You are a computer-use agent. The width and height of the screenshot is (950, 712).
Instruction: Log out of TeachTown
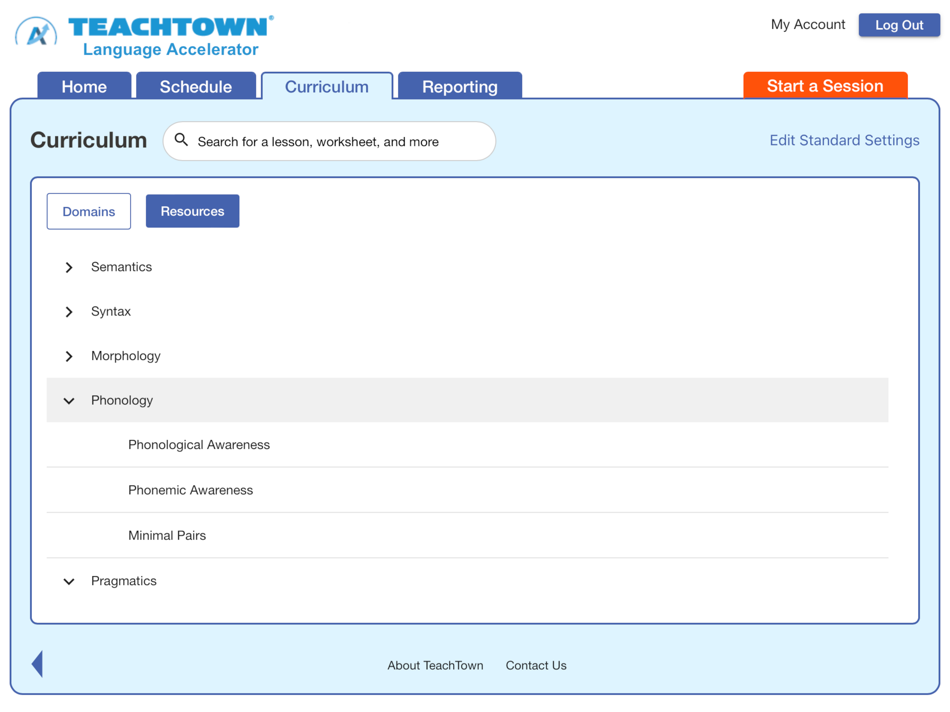[x=898, y=24]
